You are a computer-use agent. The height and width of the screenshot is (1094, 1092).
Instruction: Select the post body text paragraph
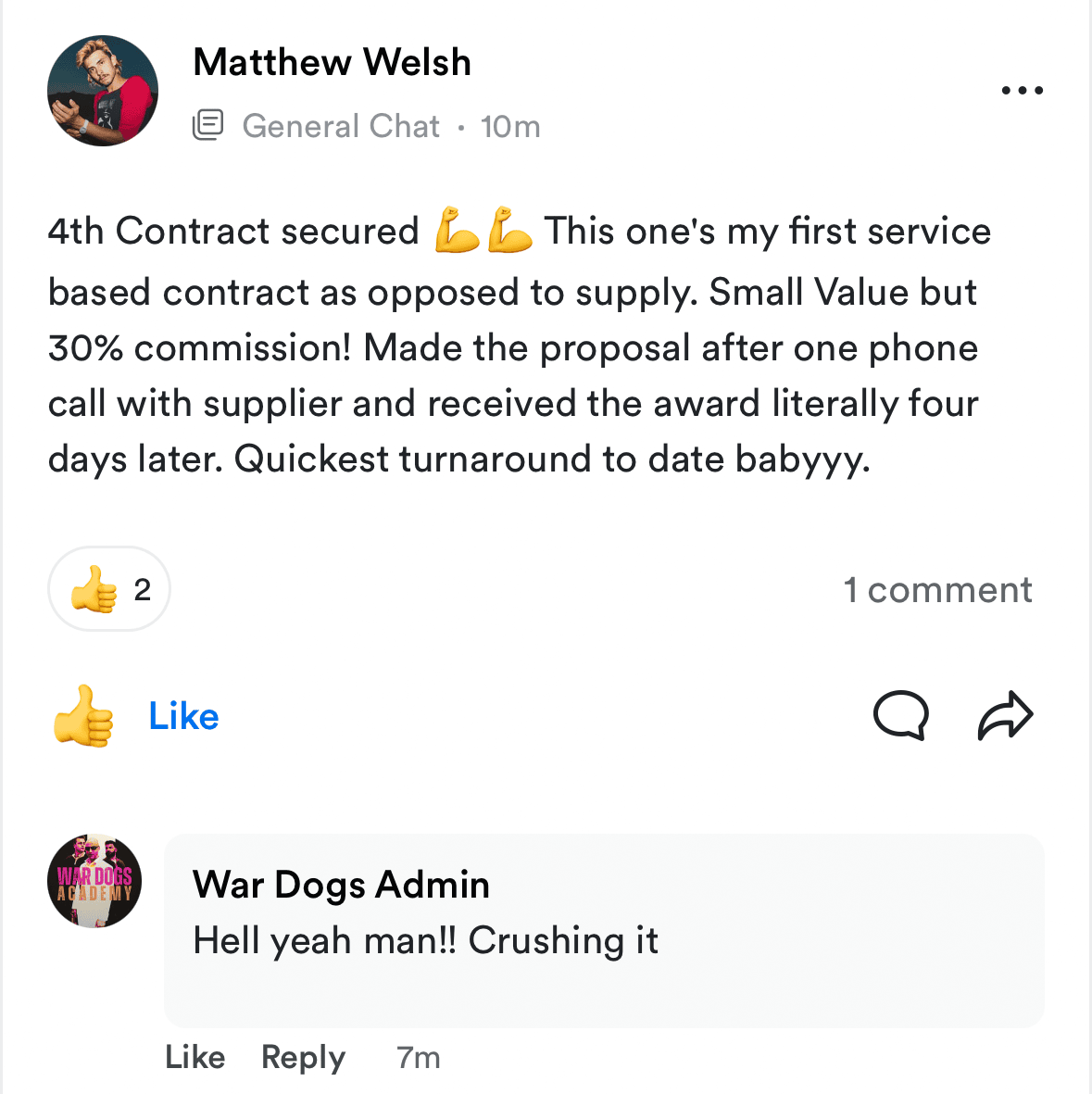click(519, 345)
